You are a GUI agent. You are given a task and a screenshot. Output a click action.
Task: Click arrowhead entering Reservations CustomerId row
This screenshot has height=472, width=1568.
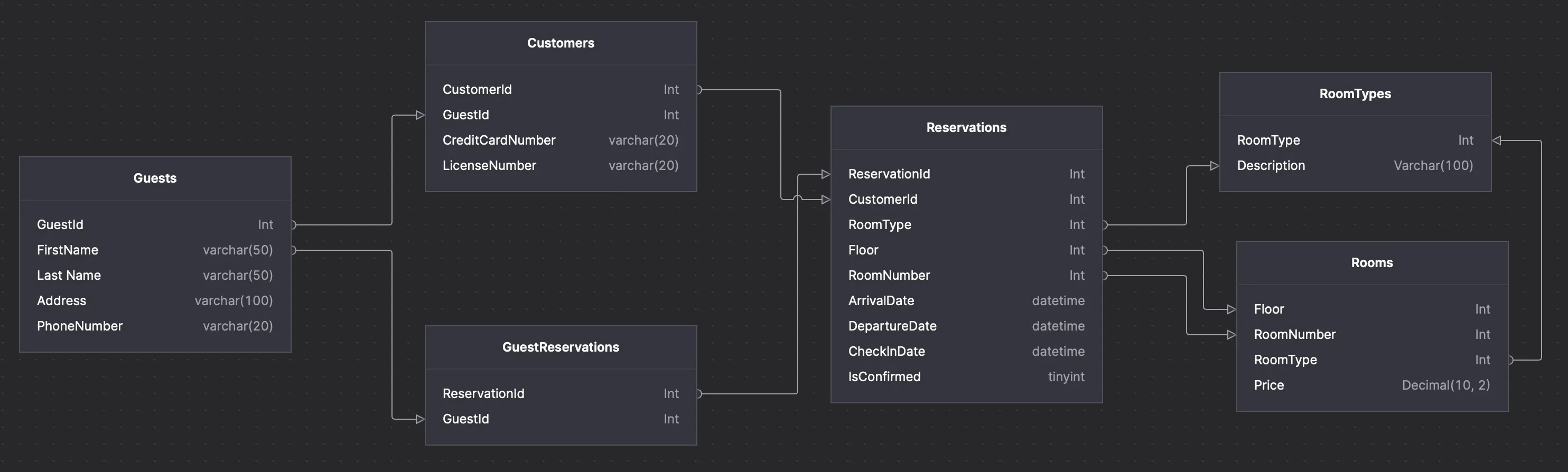pyautogui.click(x=825, y=200)
